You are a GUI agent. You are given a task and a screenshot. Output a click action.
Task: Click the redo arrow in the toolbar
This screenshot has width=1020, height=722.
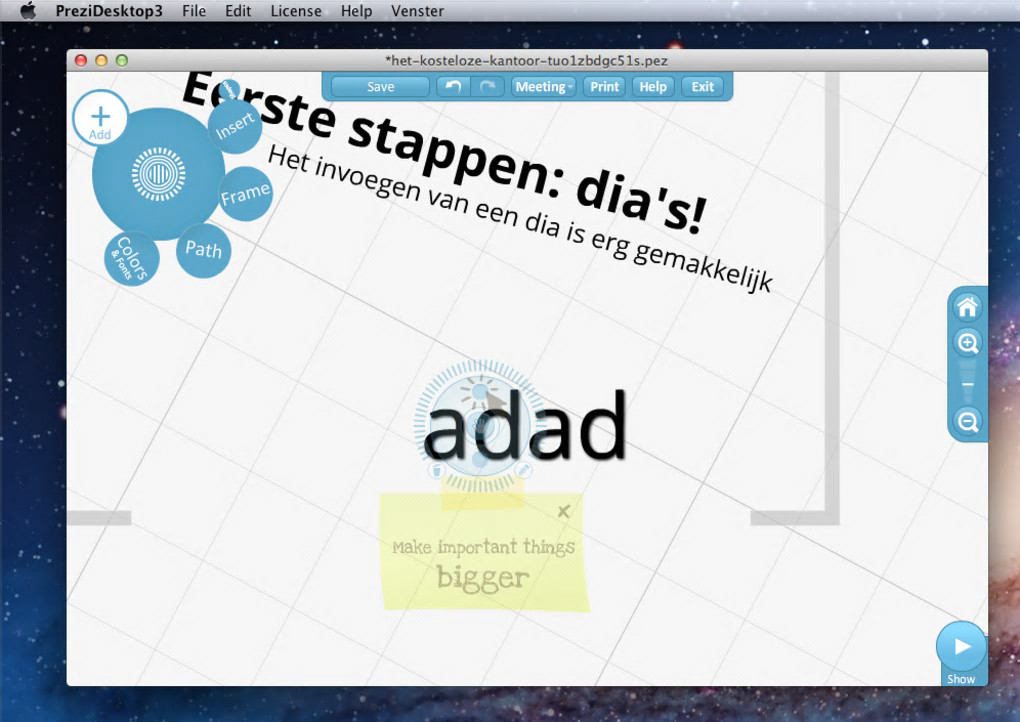[x=487, y=87]
